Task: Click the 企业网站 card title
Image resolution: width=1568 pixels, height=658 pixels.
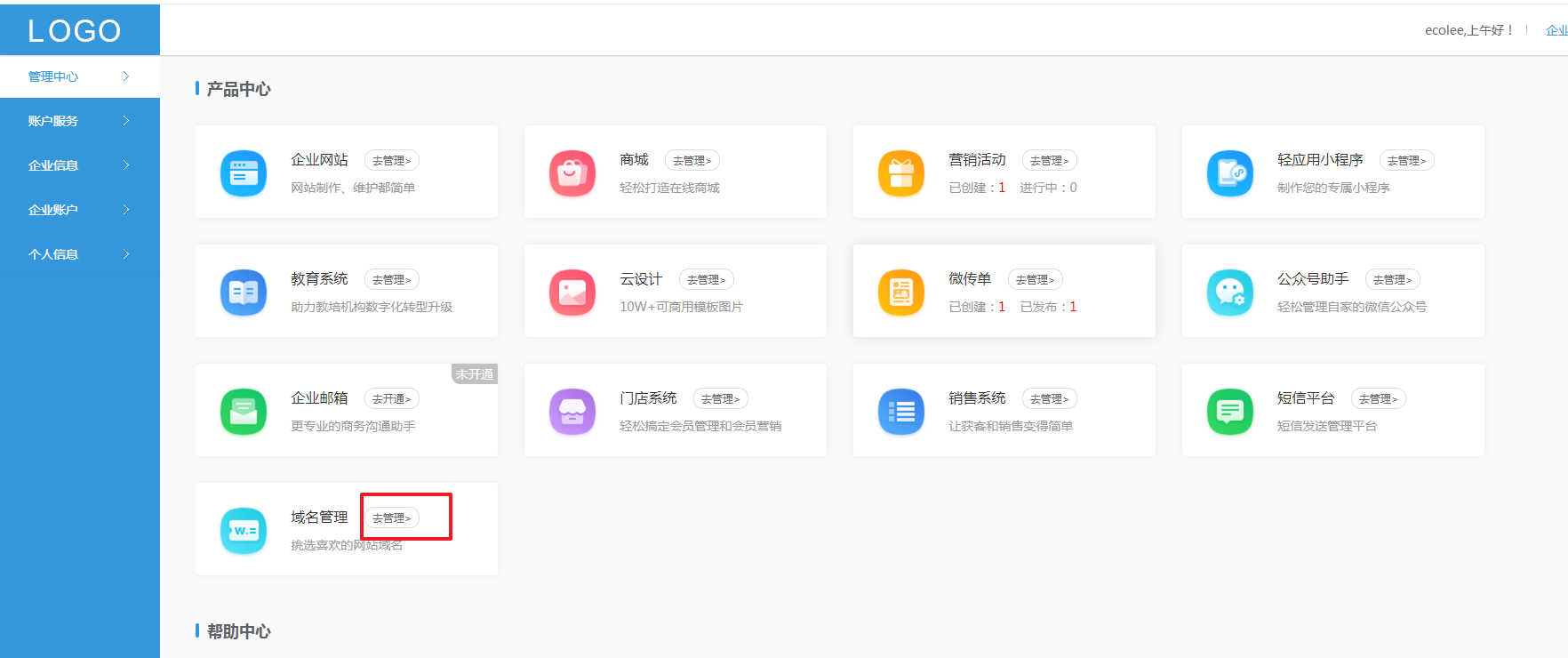Action: [319, 160]
